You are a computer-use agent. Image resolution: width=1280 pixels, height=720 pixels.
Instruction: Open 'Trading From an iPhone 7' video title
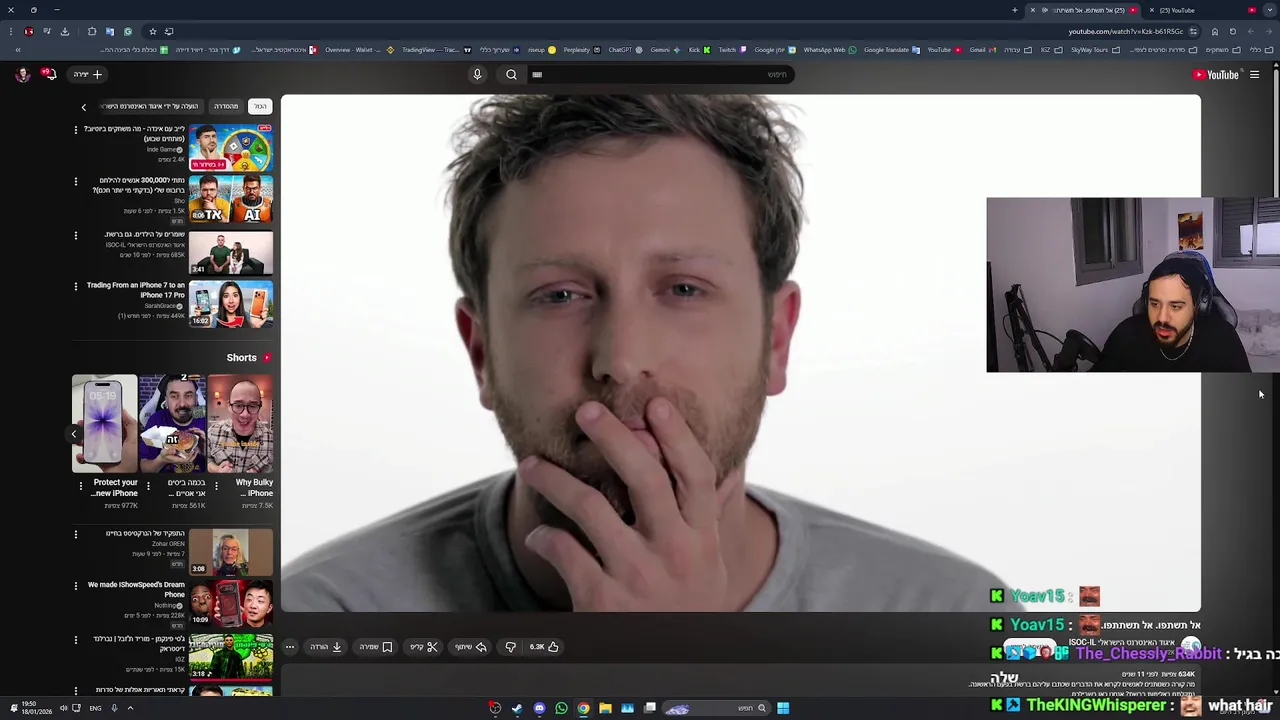coord(136,290)
